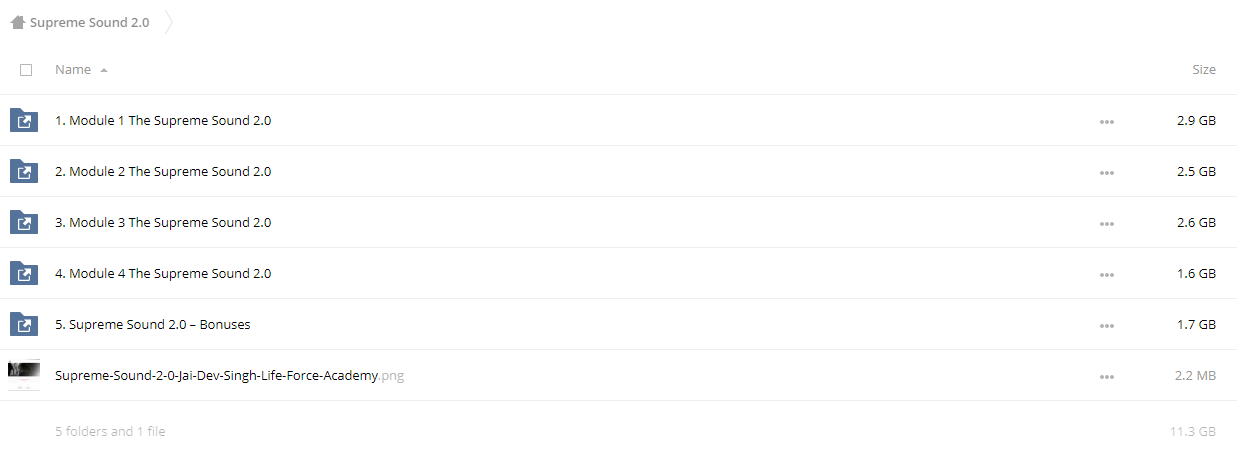Open more options for Module 4 row
This screenshot has width=1237, height=469.
click(1106, 275)
